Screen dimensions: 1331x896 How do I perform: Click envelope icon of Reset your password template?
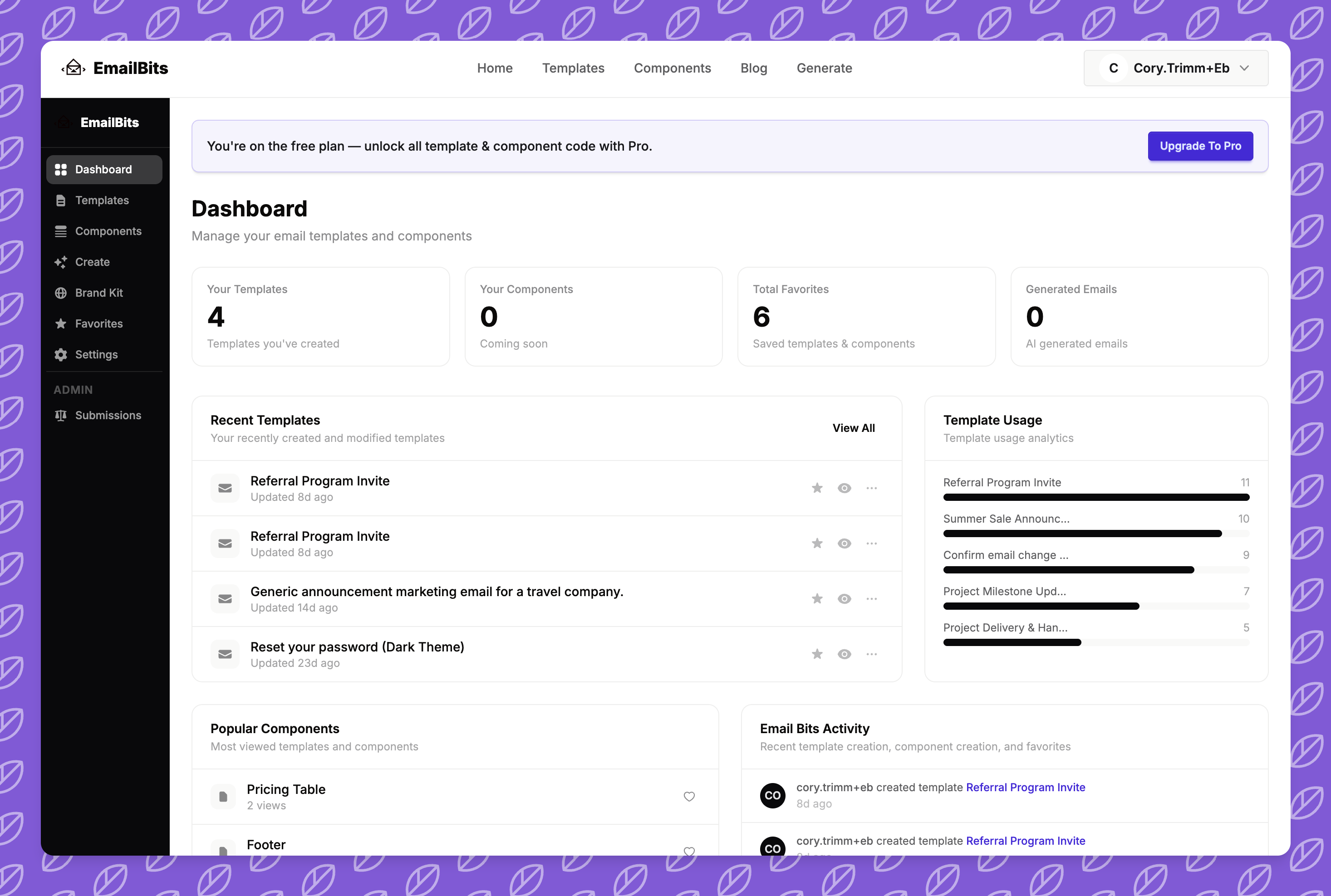point(225,654)
